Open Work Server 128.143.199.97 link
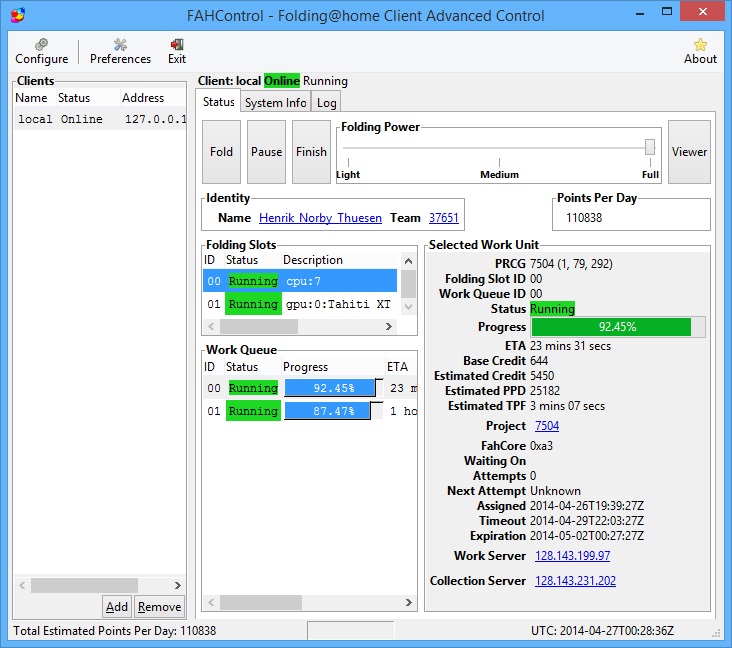732x648 pixels. click(x=572, y=556)
